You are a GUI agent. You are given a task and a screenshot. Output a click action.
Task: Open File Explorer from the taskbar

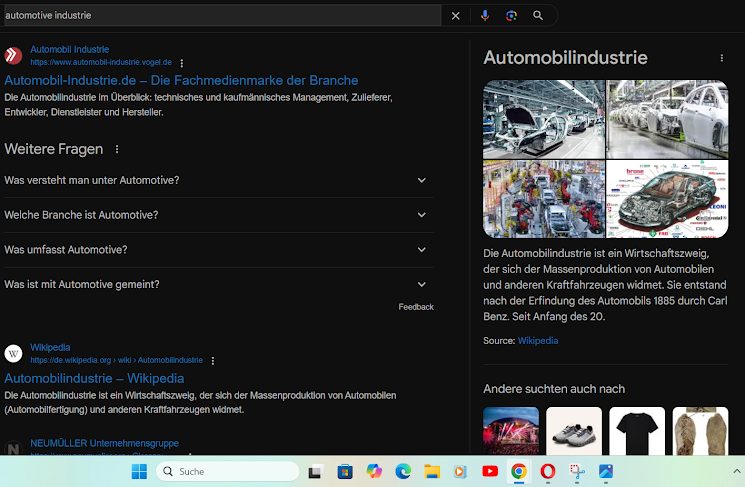click(432, 471)
